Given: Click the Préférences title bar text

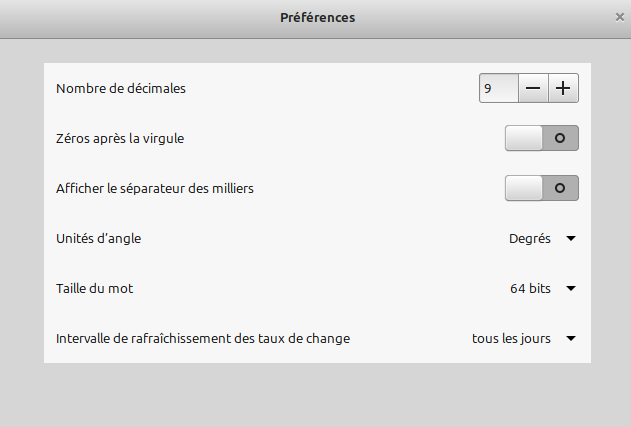Looking at the screenshot, I should (x=318, y=17).
